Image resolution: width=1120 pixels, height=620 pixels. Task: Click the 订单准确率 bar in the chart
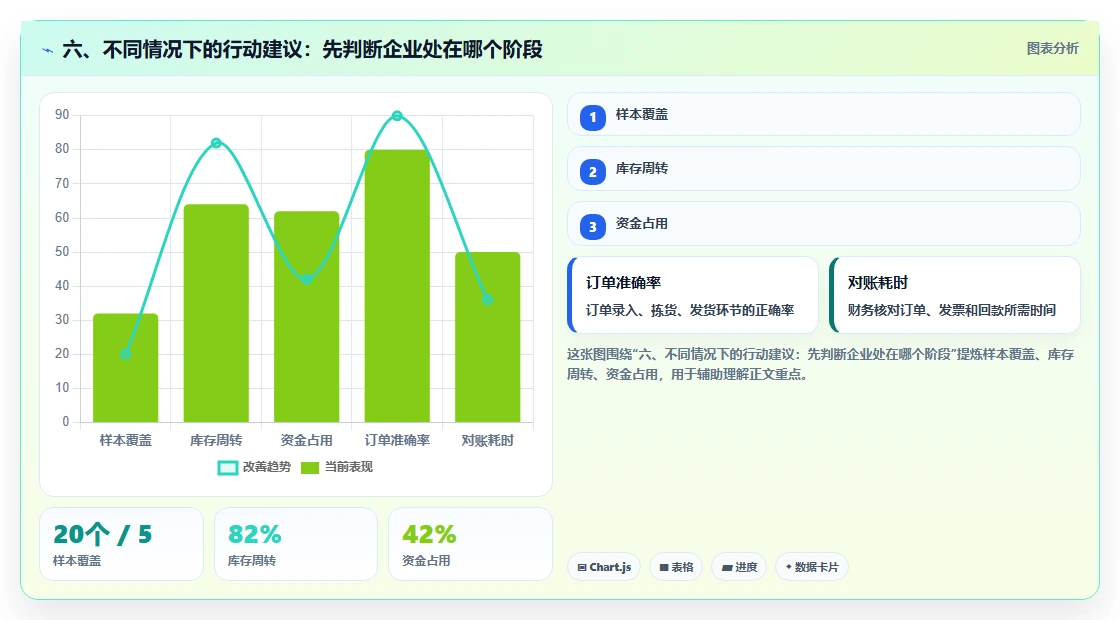397,286
